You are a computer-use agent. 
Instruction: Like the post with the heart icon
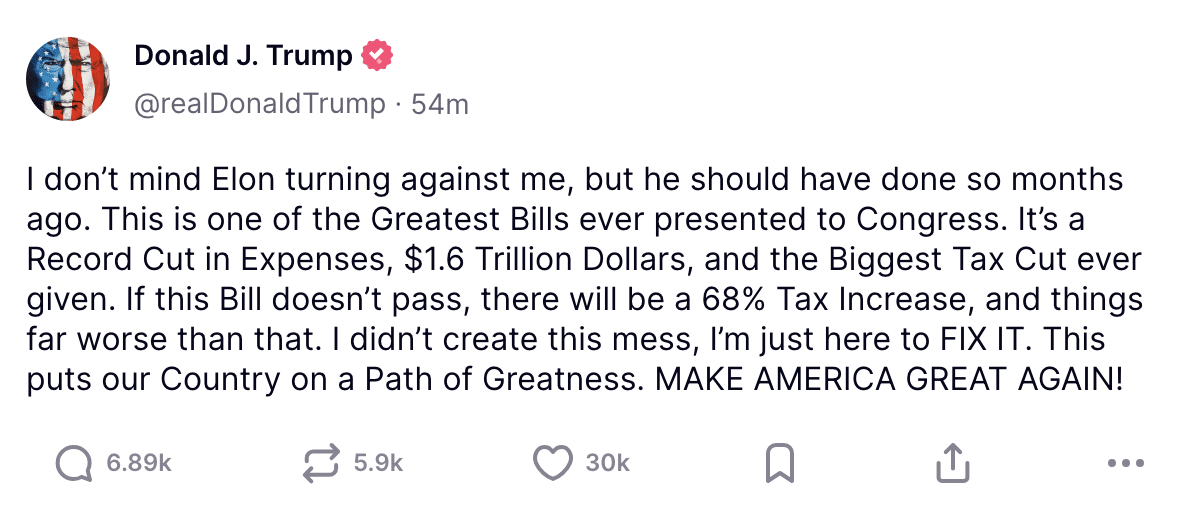(x=552, y=462)
